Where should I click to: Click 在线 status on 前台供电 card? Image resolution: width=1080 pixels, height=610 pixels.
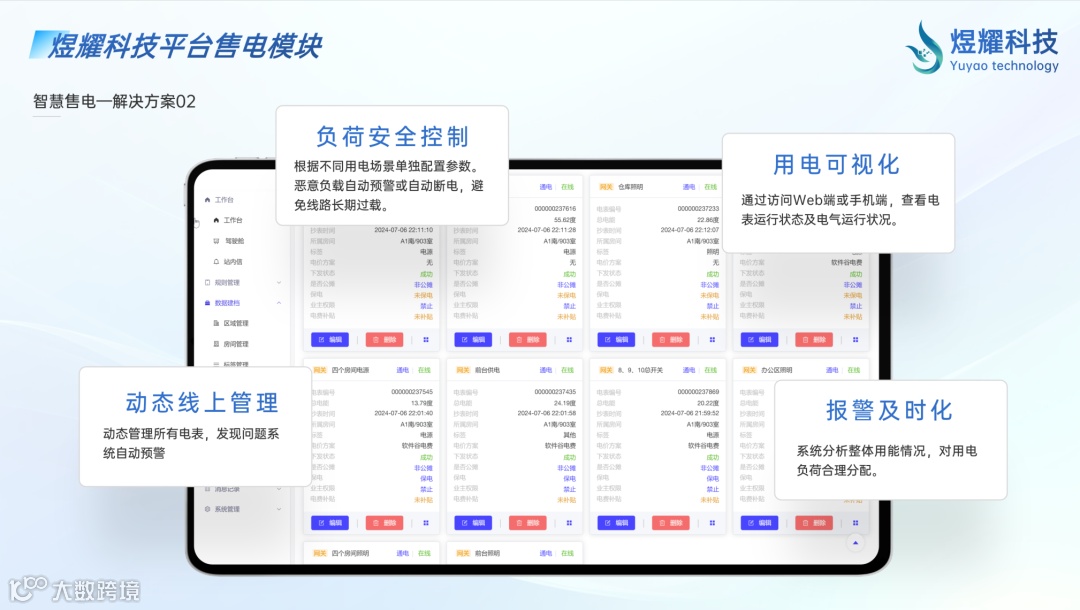click(568, 370)
